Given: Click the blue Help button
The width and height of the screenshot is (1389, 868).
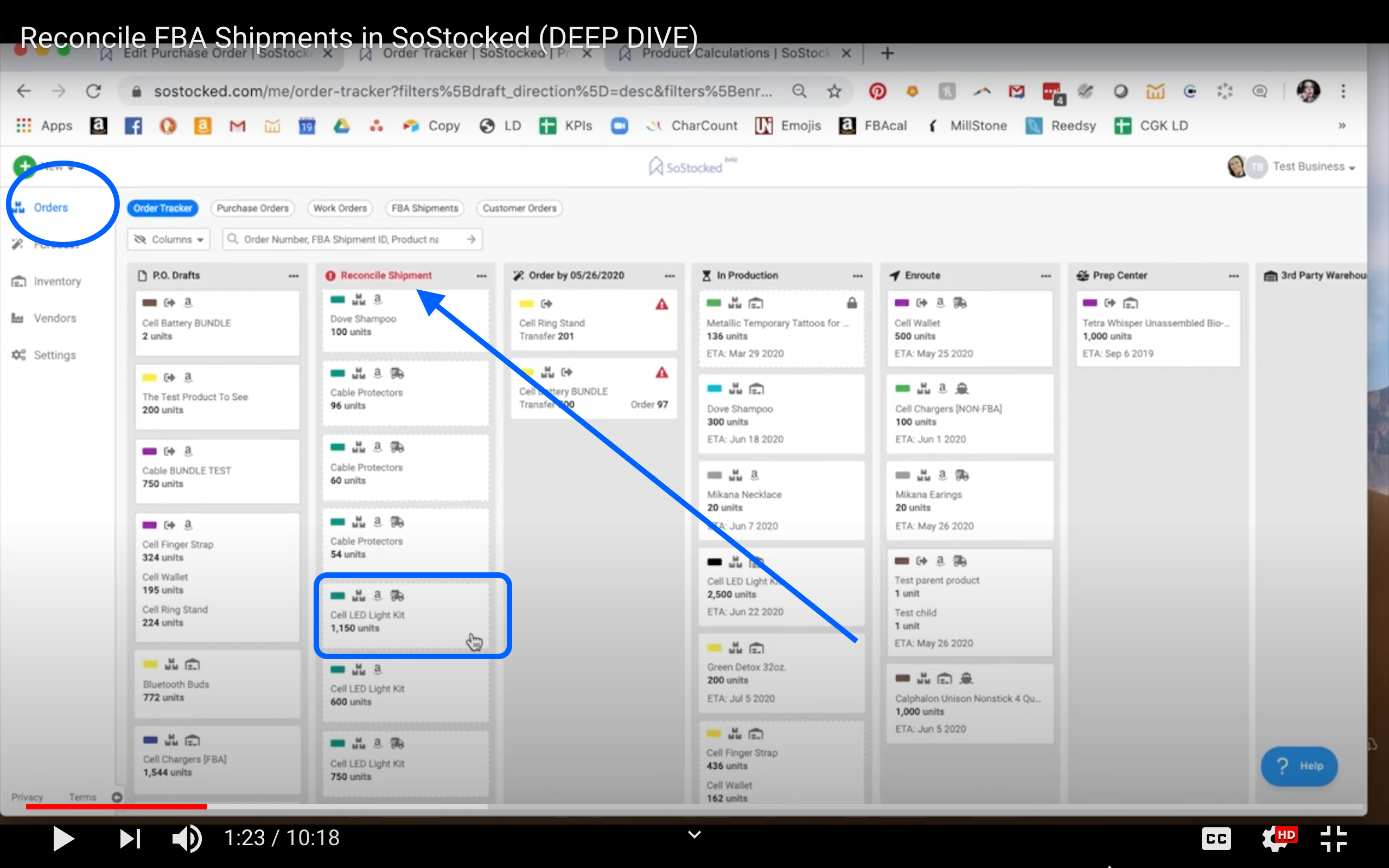Looking at the screenshot, I should pos(1298,766).
